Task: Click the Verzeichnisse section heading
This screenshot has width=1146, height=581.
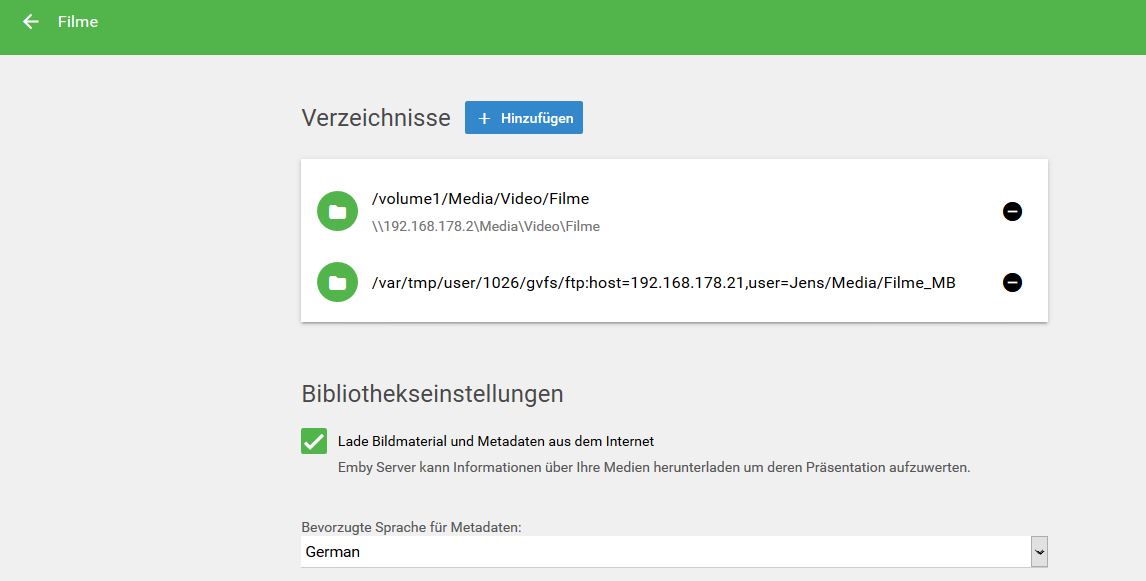Action: click(376, 118)
